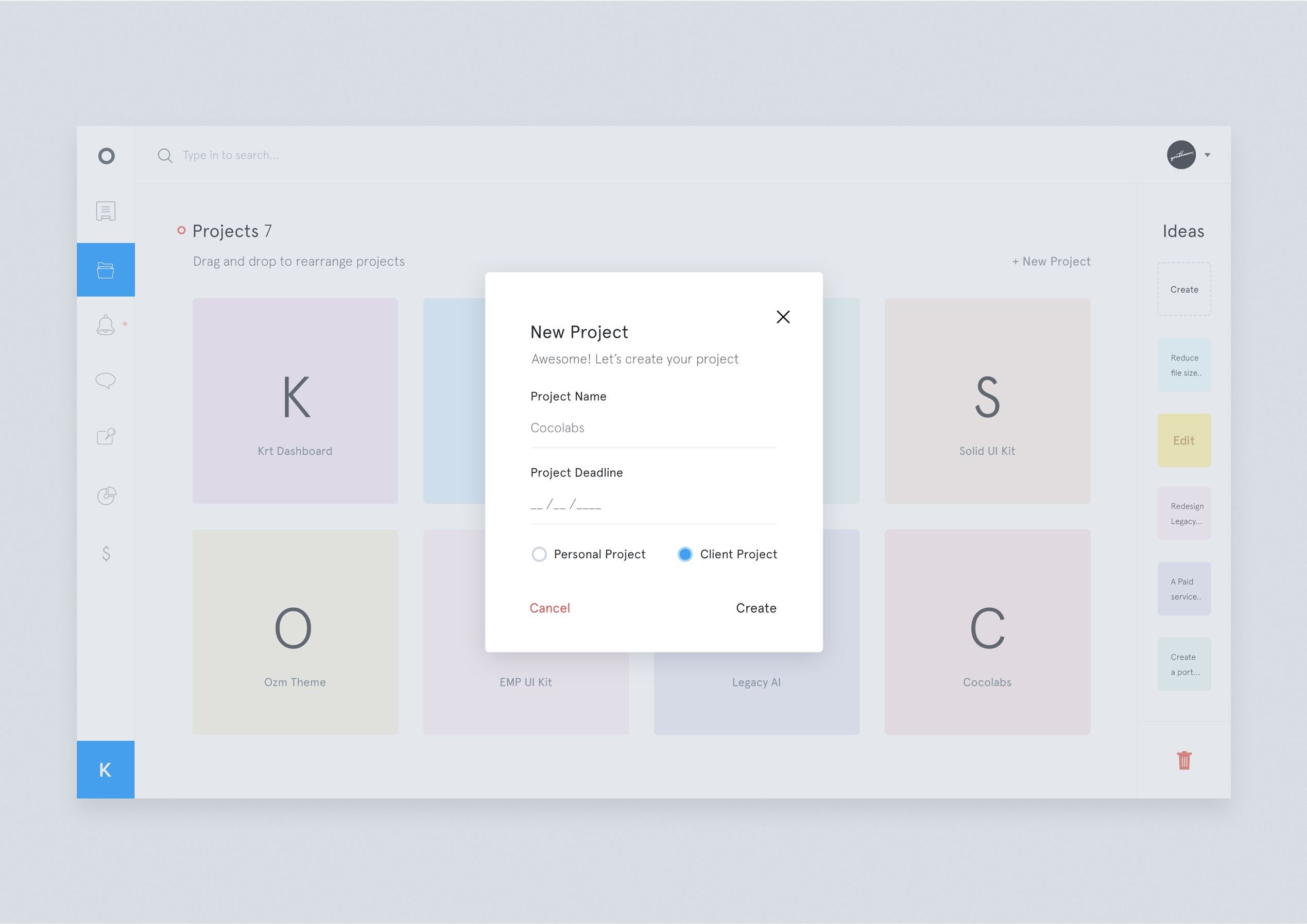
Task: Open the documents list sidebar icon
Action: coord(106,211)
